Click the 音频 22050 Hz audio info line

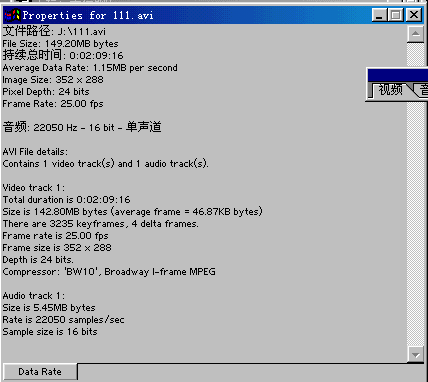pyautogui.click(x=82, y=127)
